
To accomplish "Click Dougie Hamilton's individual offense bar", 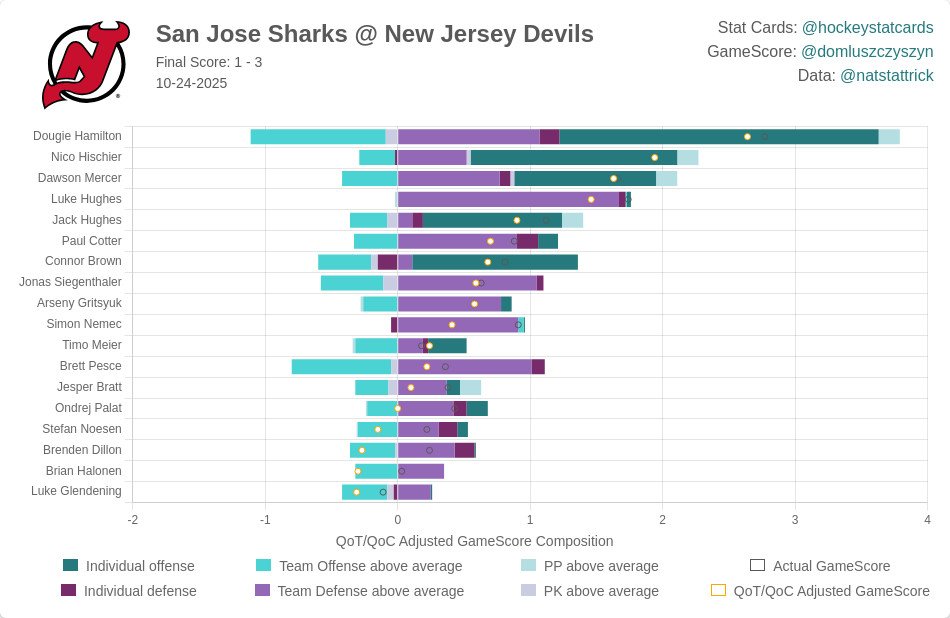I will 718,137.
